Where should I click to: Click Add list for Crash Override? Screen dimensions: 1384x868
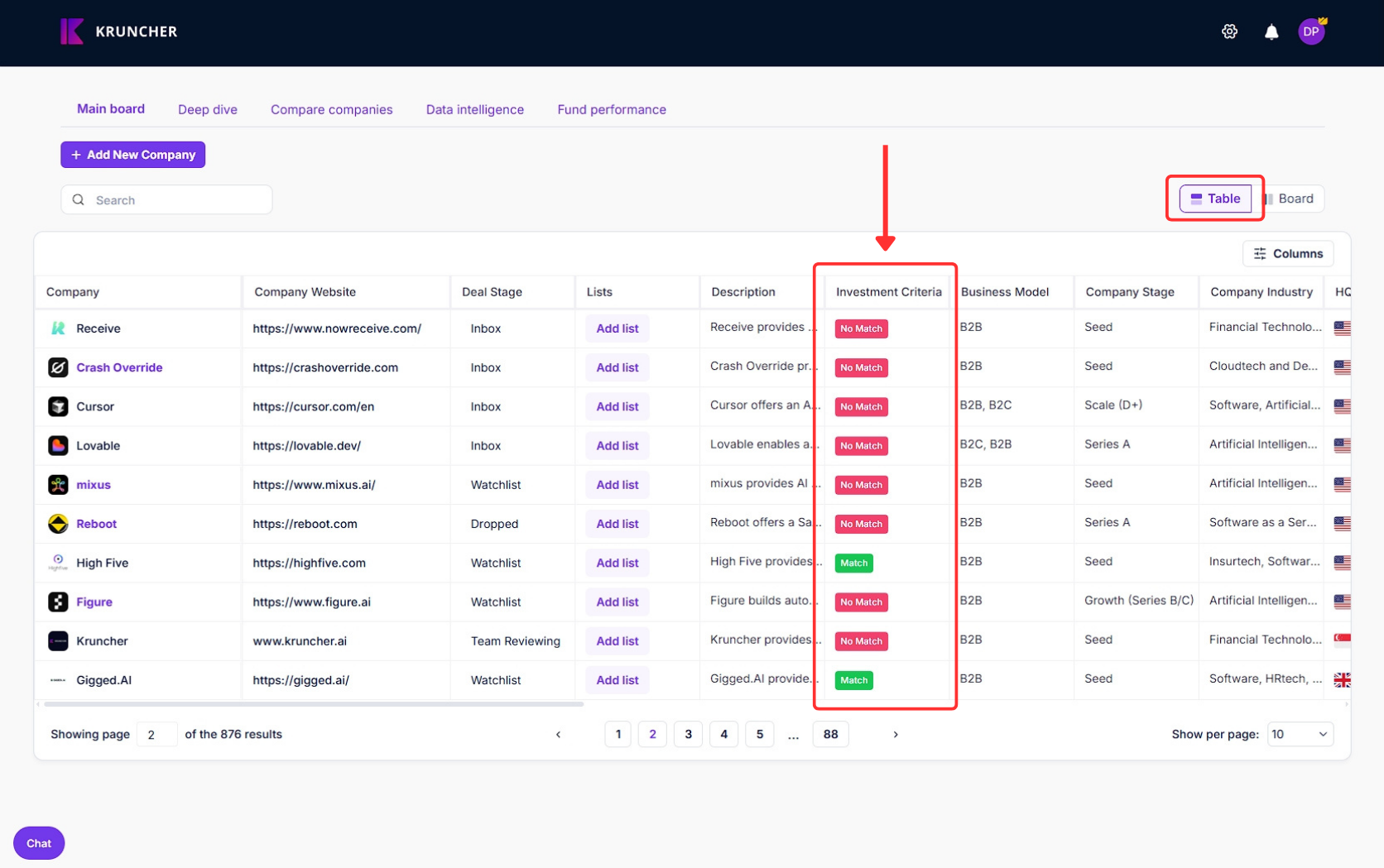618,367
